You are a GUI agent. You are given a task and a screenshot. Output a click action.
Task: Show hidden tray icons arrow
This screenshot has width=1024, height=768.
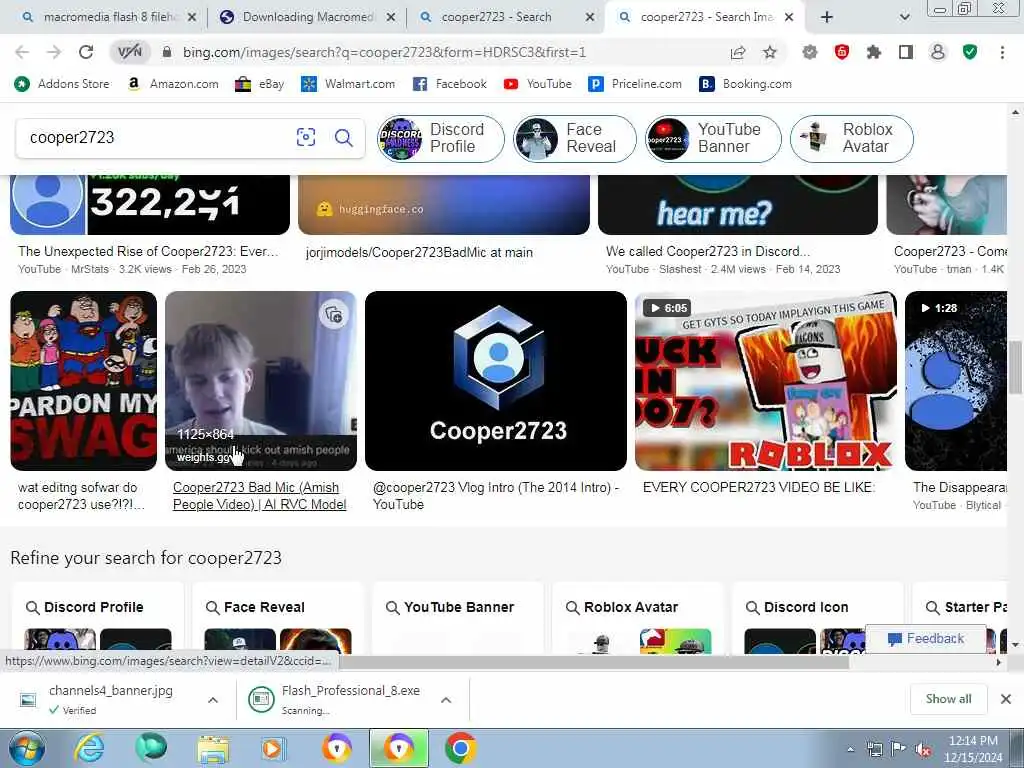pyautogui.click(x=850, y=750)
